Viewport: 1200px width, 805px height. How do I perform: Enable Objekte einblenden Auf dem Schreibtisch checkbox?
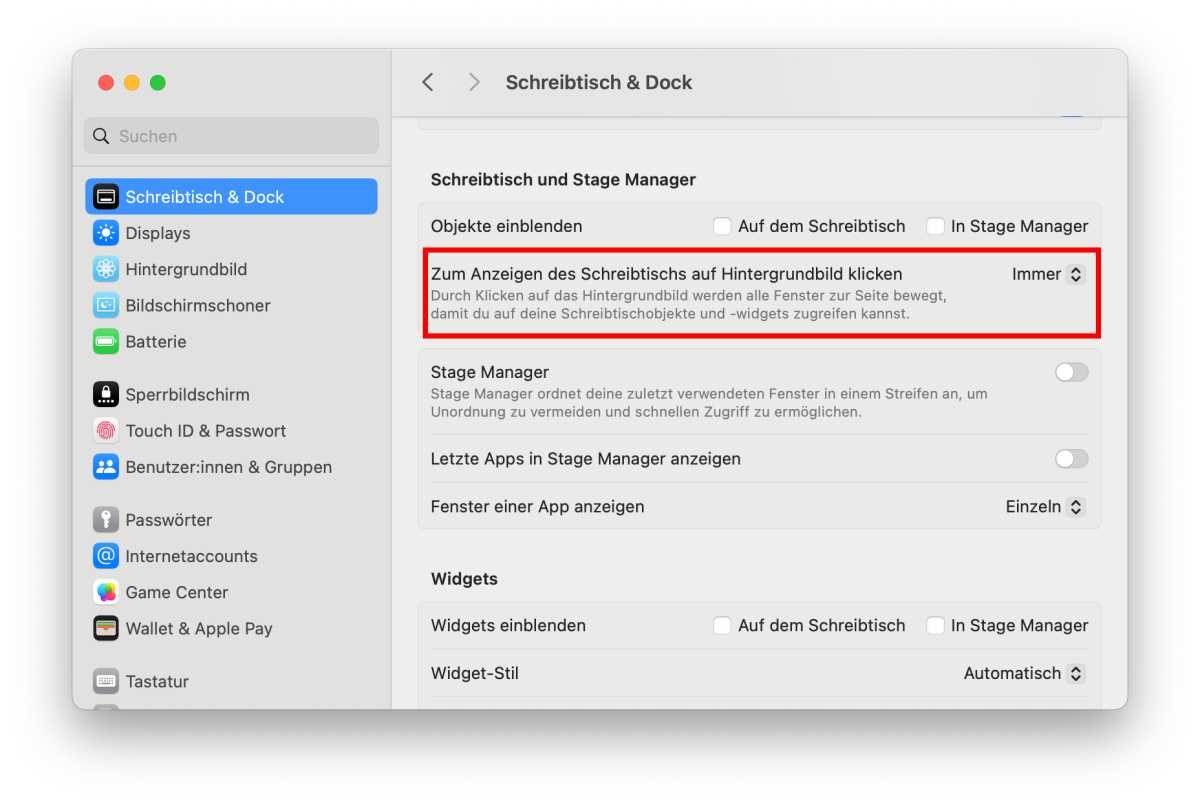[x=722, y=226]
